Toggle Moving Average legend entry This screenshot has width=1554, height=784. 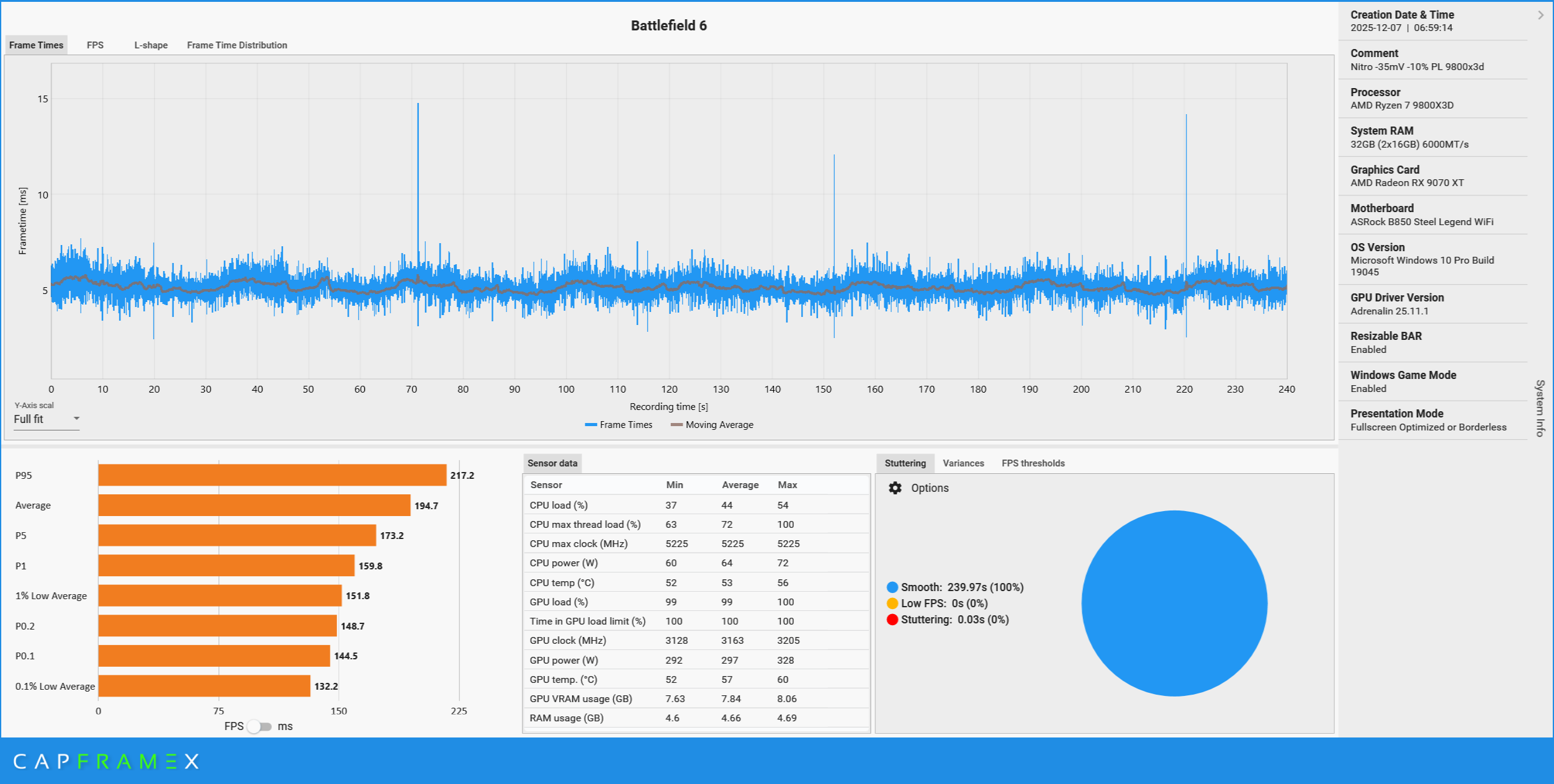tap(712, 425)
